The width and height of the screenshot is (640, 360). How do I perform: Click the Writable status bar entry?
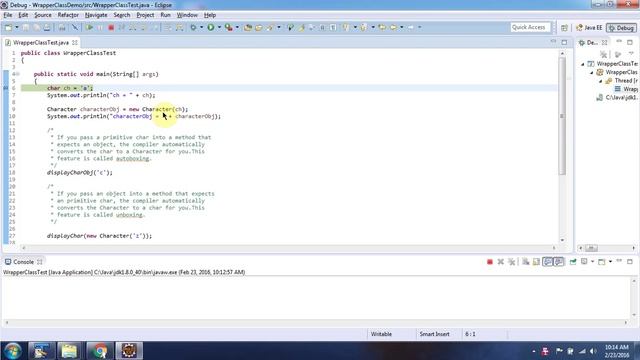(x=381, y=334)
